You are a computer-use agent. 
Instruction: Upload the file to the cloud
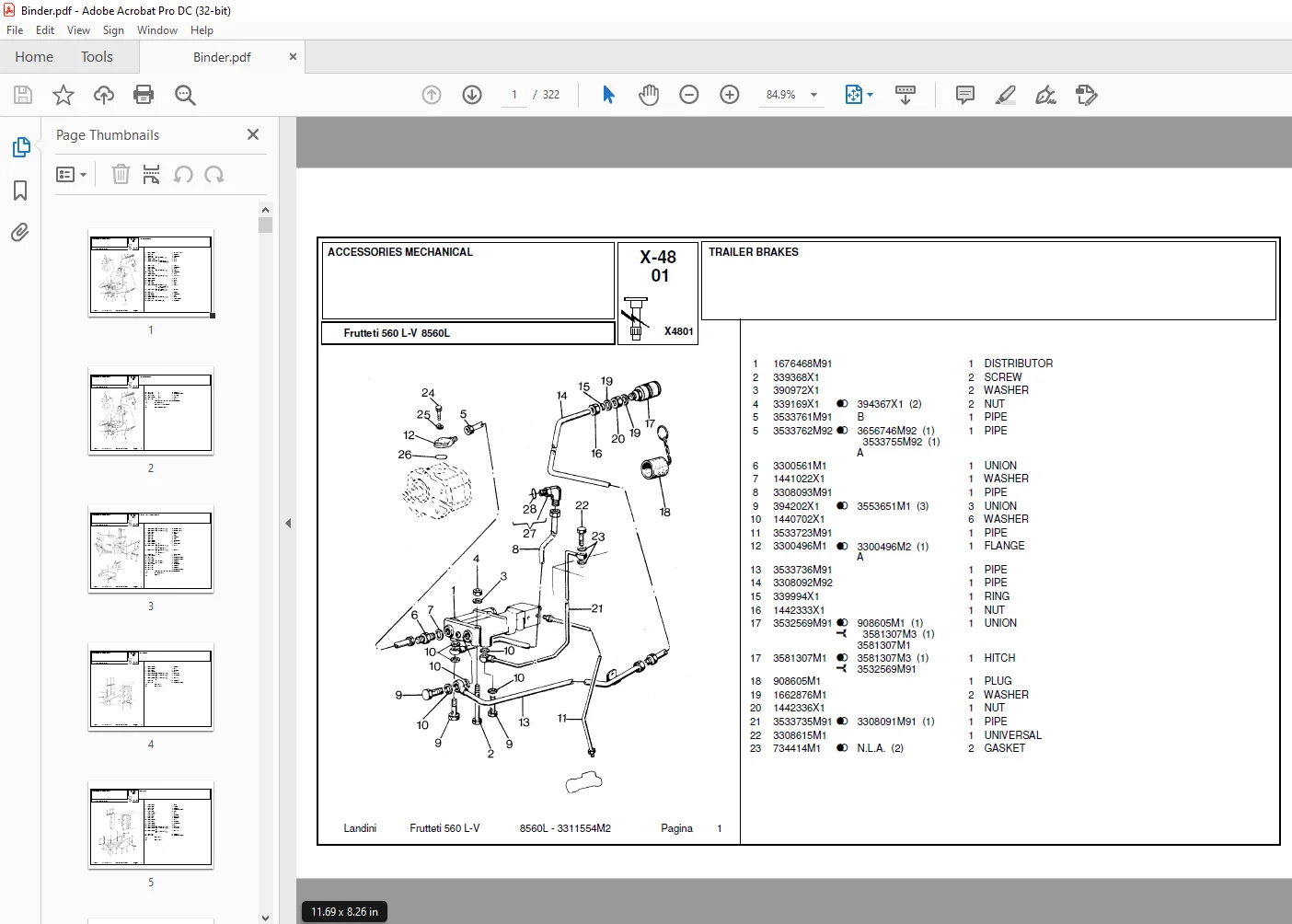104,95
